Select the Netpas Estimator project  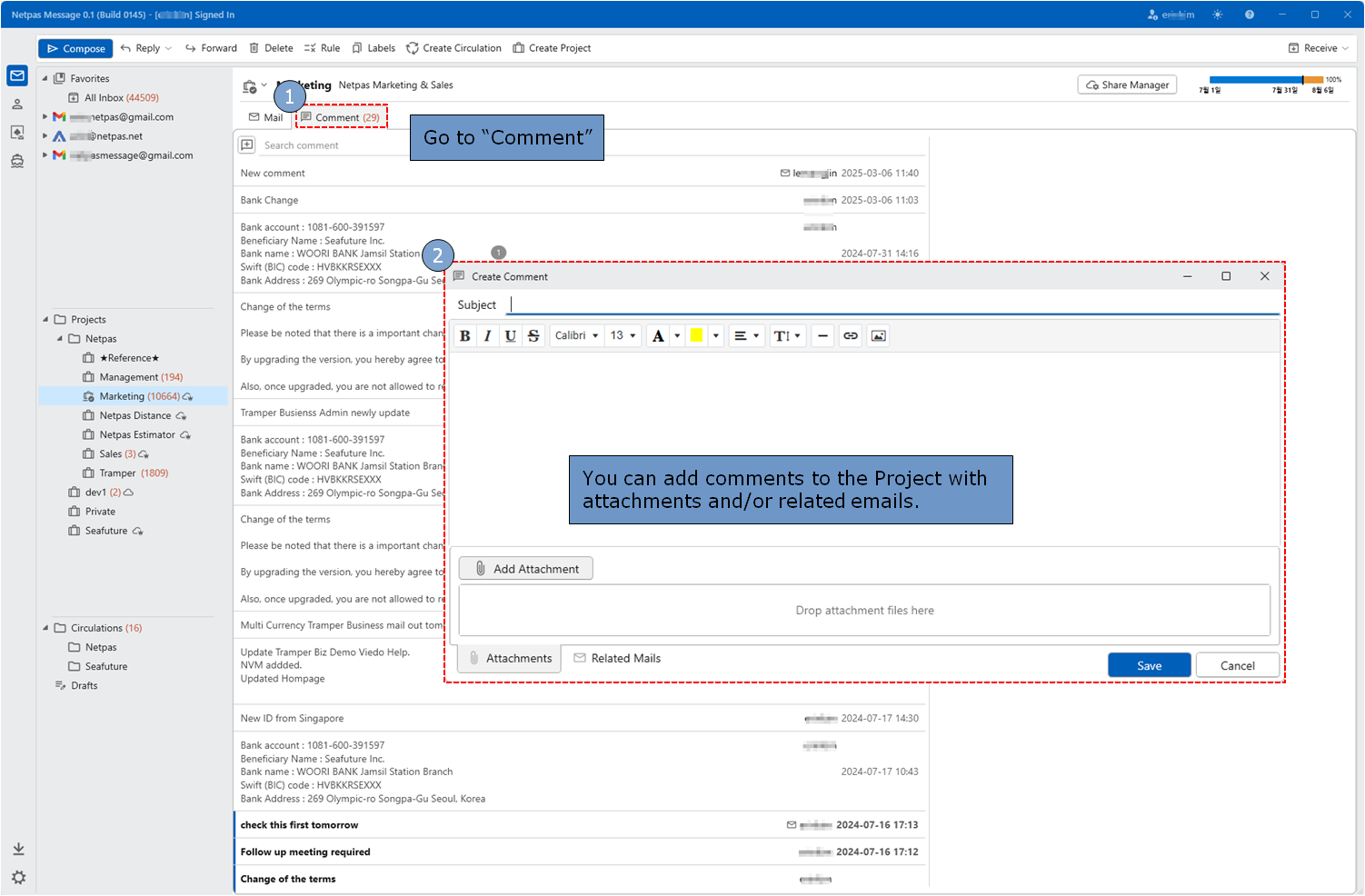(x=136, y=434)
